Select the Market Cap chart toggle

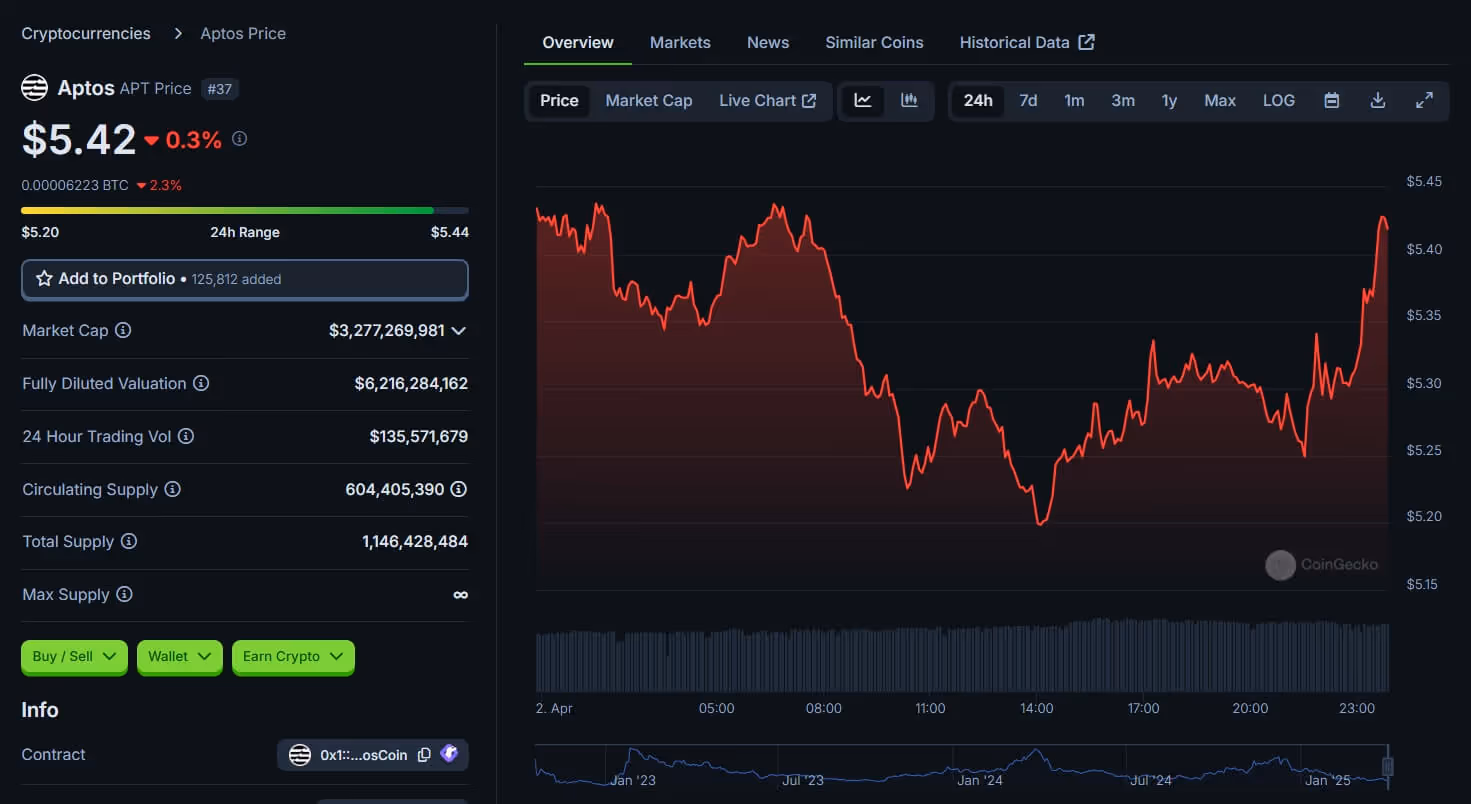[x=649, y=100]
